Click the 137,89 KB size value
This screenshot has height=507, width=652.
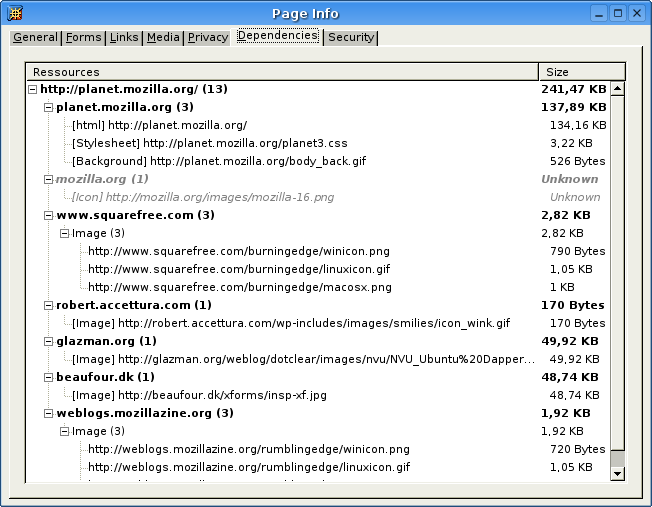573,107
